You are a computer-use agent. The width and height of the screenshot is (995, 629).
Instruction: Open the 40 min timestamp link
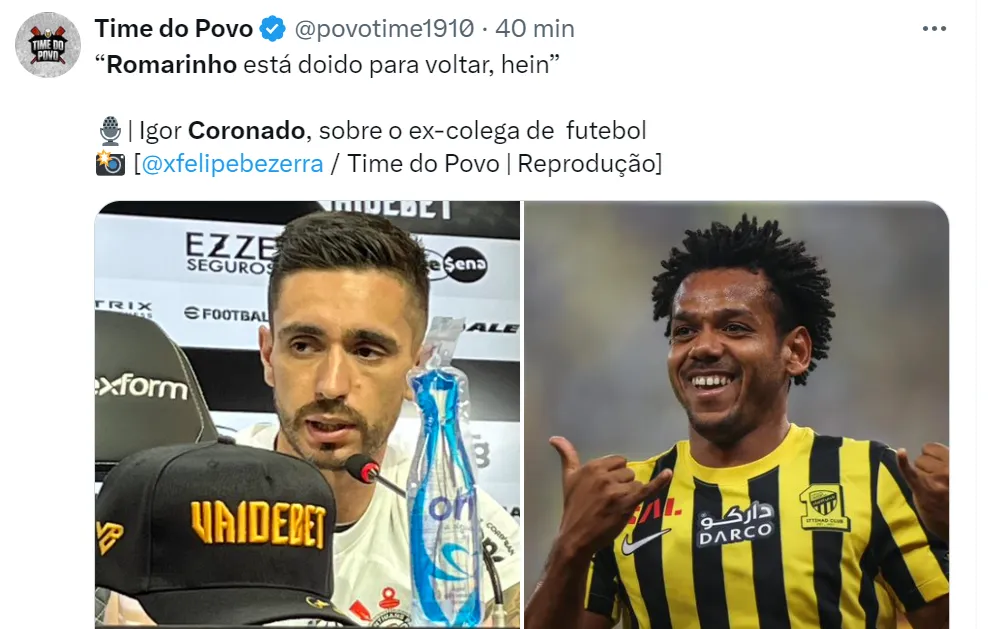coord(535,29)
